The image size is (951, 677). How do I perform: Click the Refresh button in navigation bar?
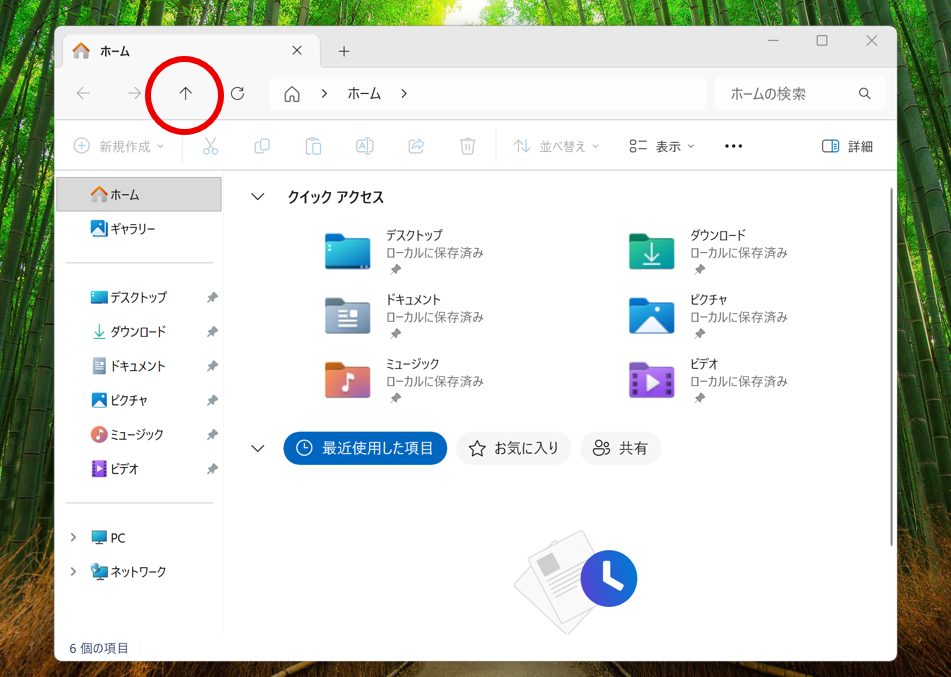click(237, 94)
